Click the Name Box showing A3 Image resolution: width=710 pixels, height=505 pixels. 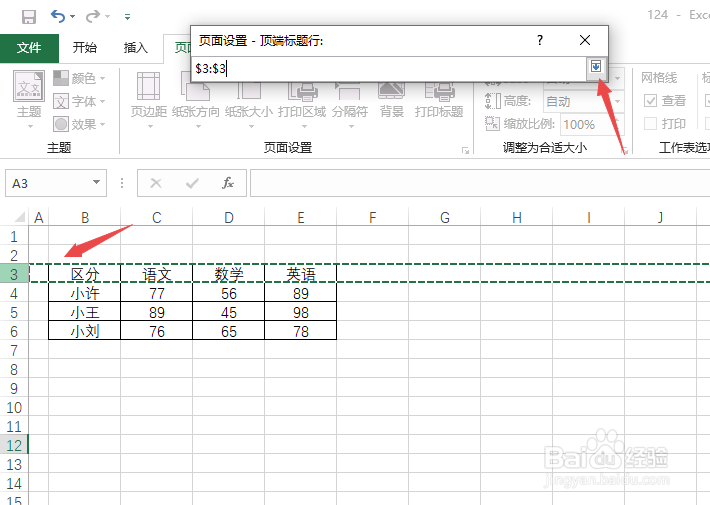(48, 183)
